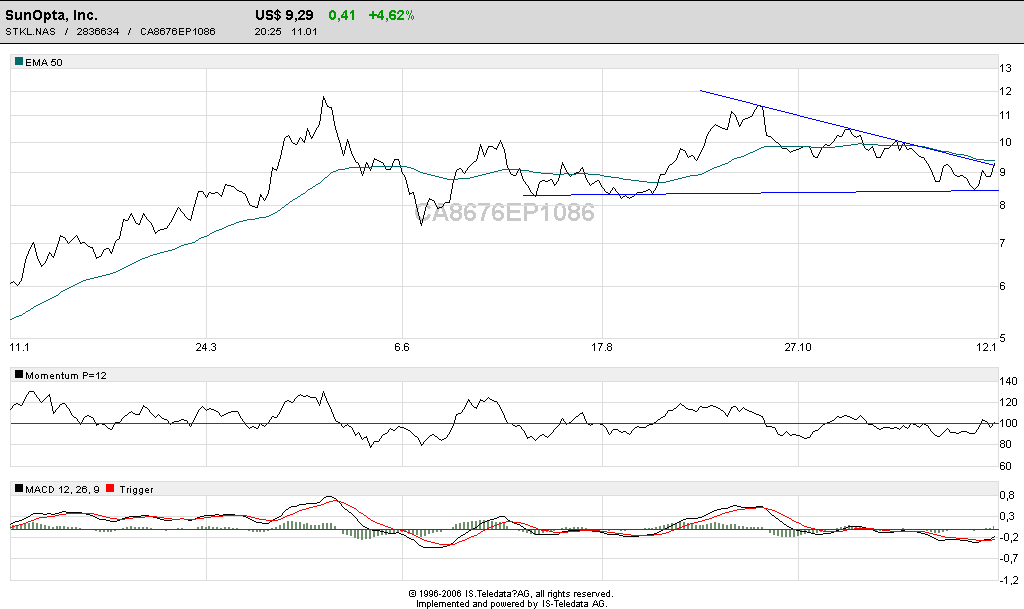Screen dimensions: 1024x609
Task: Click the red Trigger legend swatch
Action: pos(110,488)
